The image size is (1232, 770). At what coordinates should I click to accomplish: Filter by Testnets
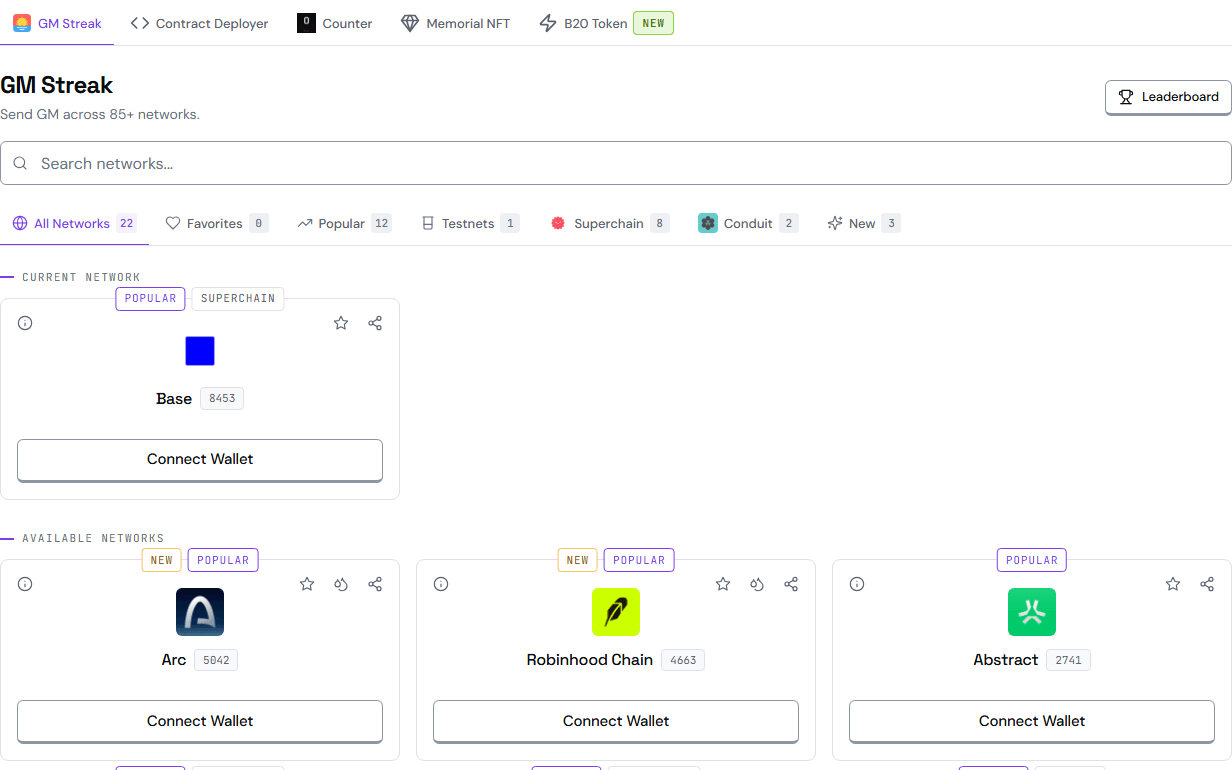coord(470,223)
